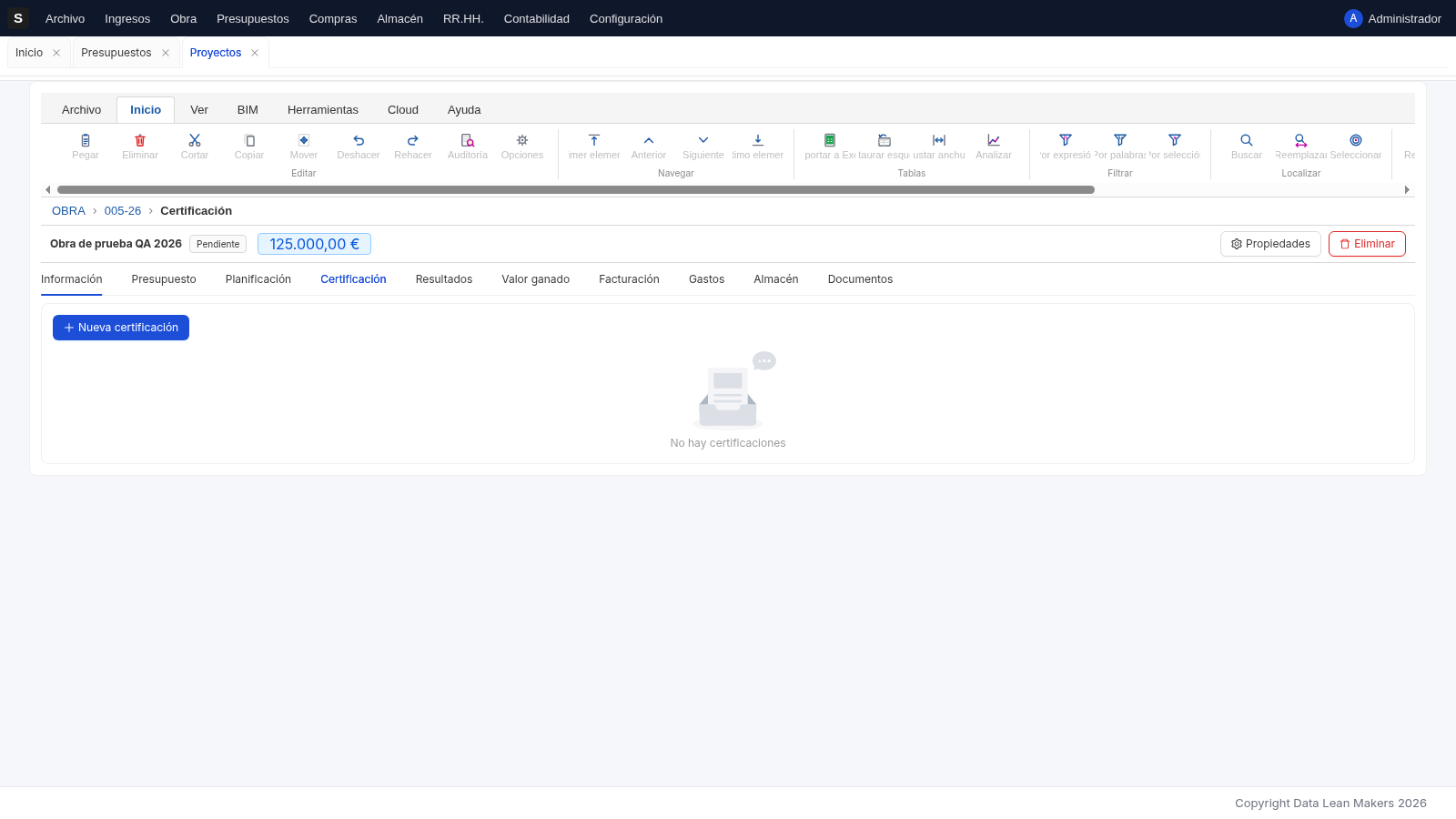Click the Seleccionar target icon
1456x819 pixels.
(1356, 140)
